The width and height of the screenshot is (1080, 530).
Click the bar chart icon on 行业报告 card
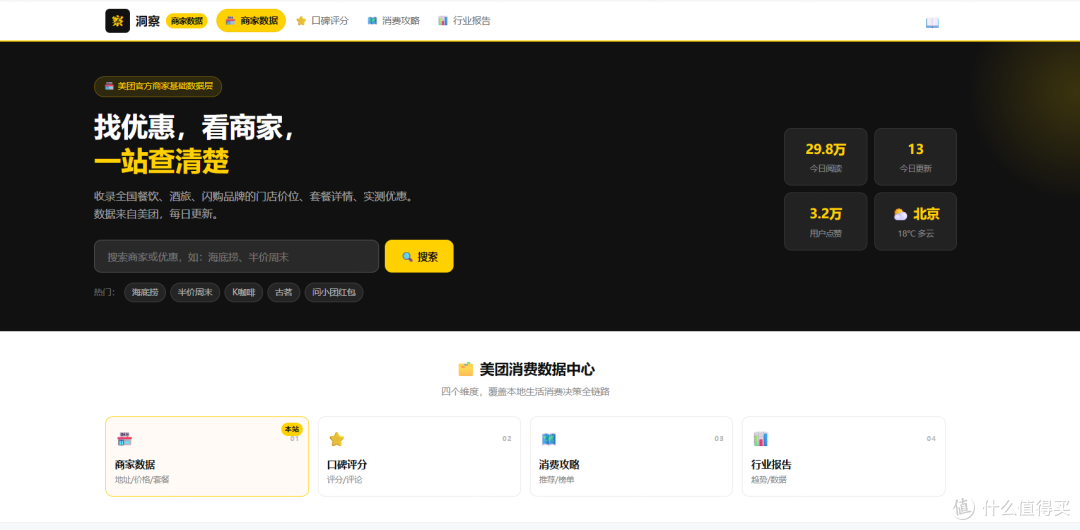[x=760, y=439]
